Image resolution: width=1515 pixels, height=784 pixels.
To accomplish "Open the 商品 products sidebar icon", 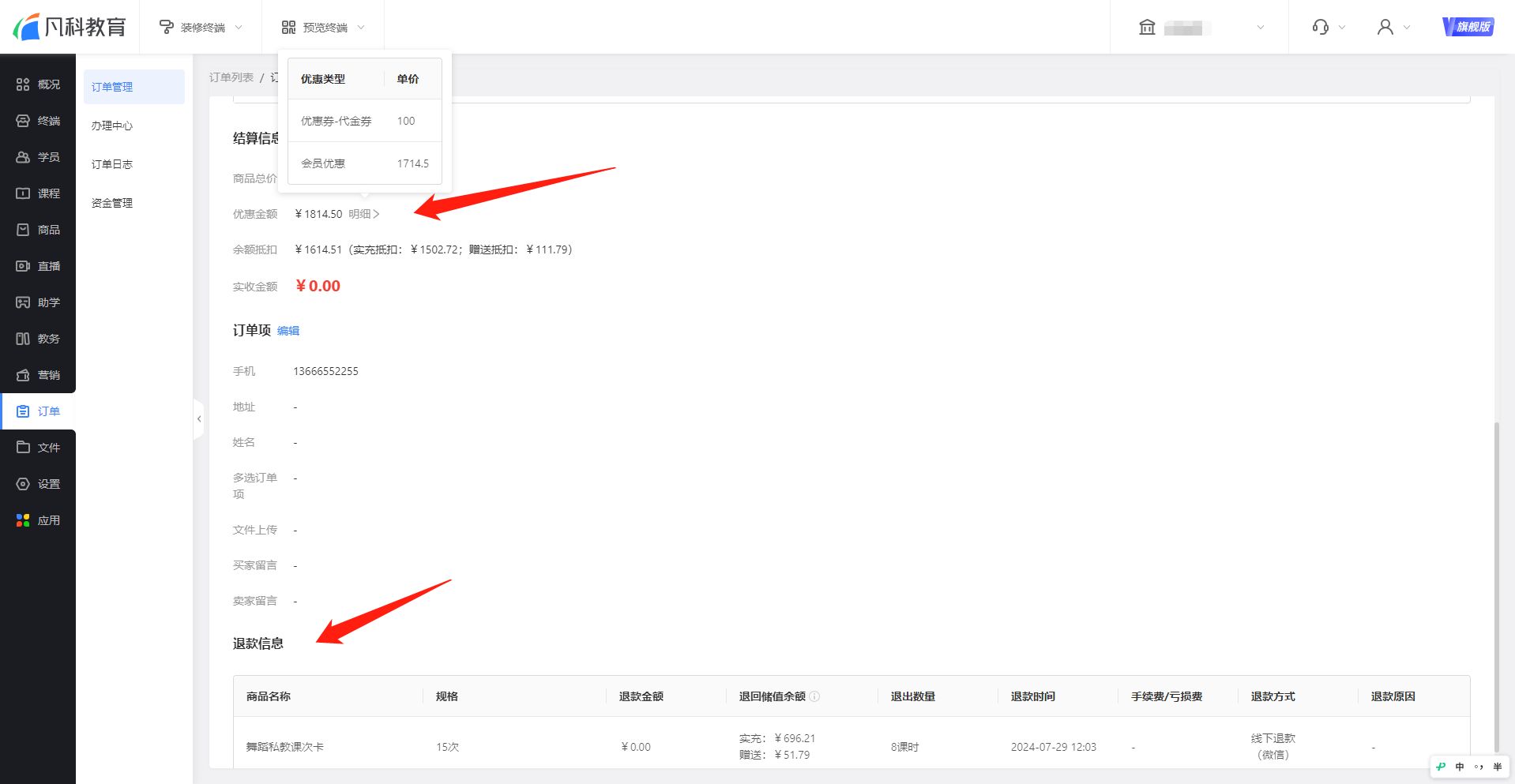I will [x=23, y=230].
